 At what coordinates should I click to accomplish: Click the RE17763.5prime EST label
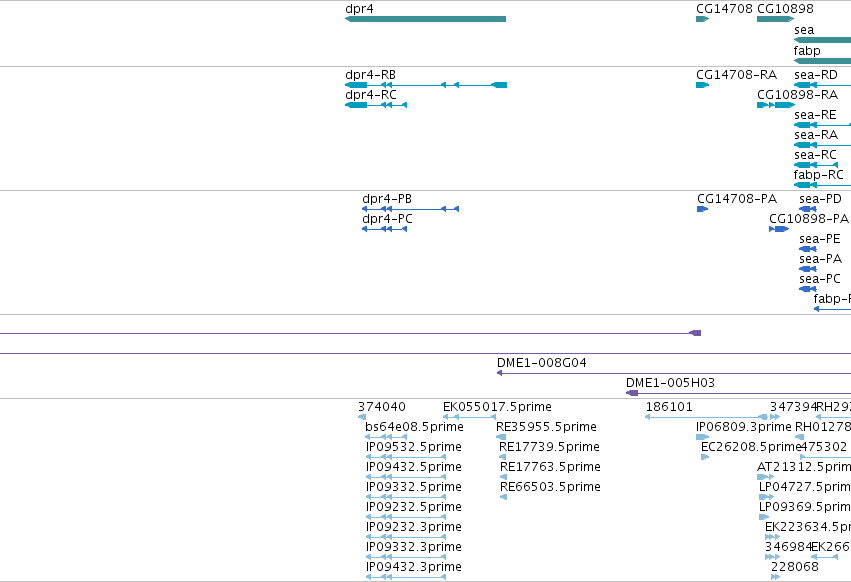click(x=550, y=467)
